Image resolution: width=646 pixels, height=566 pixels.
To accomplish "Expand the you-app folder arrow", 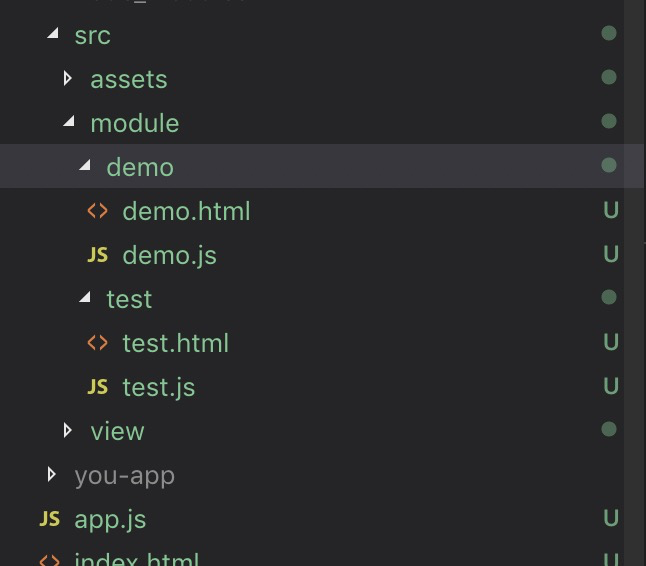I will click(52, 474).
